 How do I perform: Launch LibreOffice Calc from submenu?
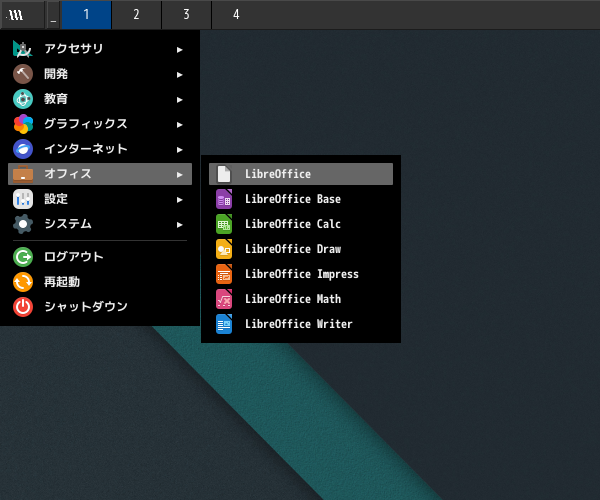tap(301, 224)
